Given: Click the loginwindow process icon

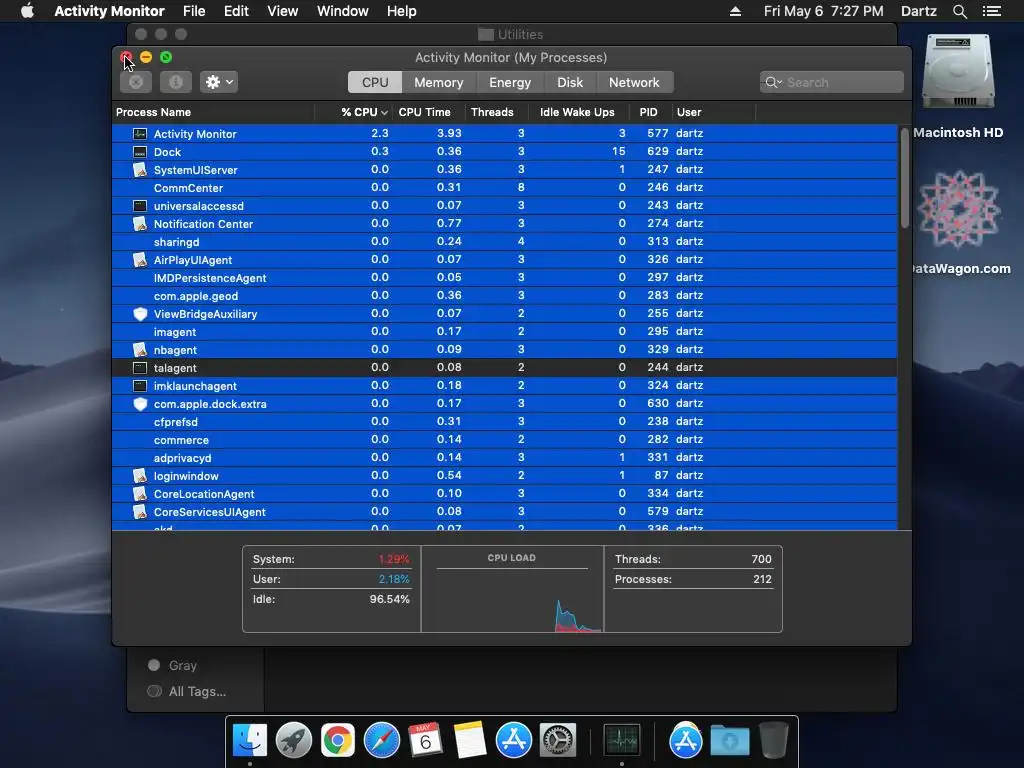Looking at the screenshot, I should [x=140, y=475].
